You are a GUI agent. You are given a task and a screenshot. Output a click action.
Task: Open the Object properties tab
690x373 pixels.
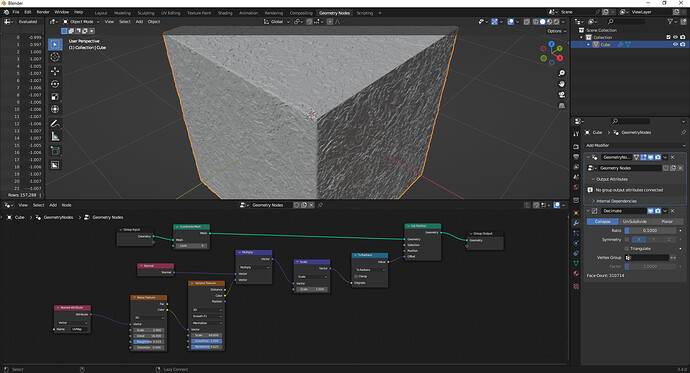point(576,213)
